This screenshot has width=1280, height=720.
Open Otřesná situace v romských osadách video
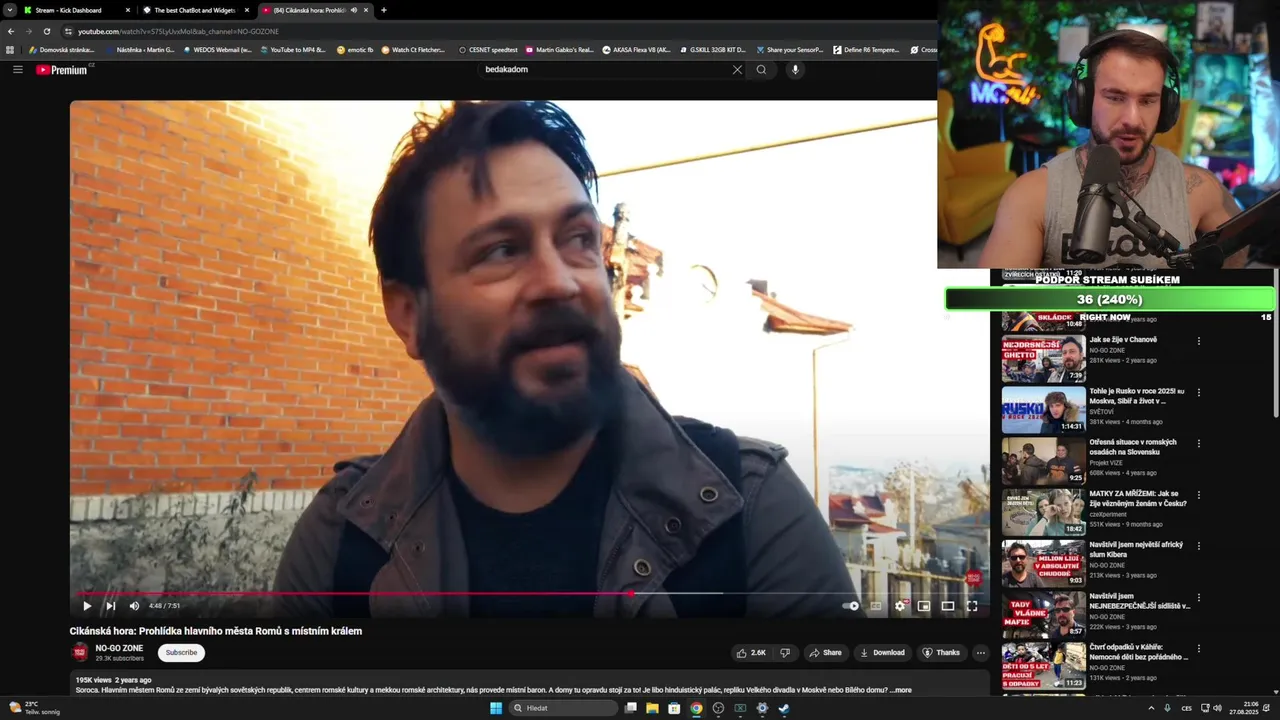tap(1133, 447)
